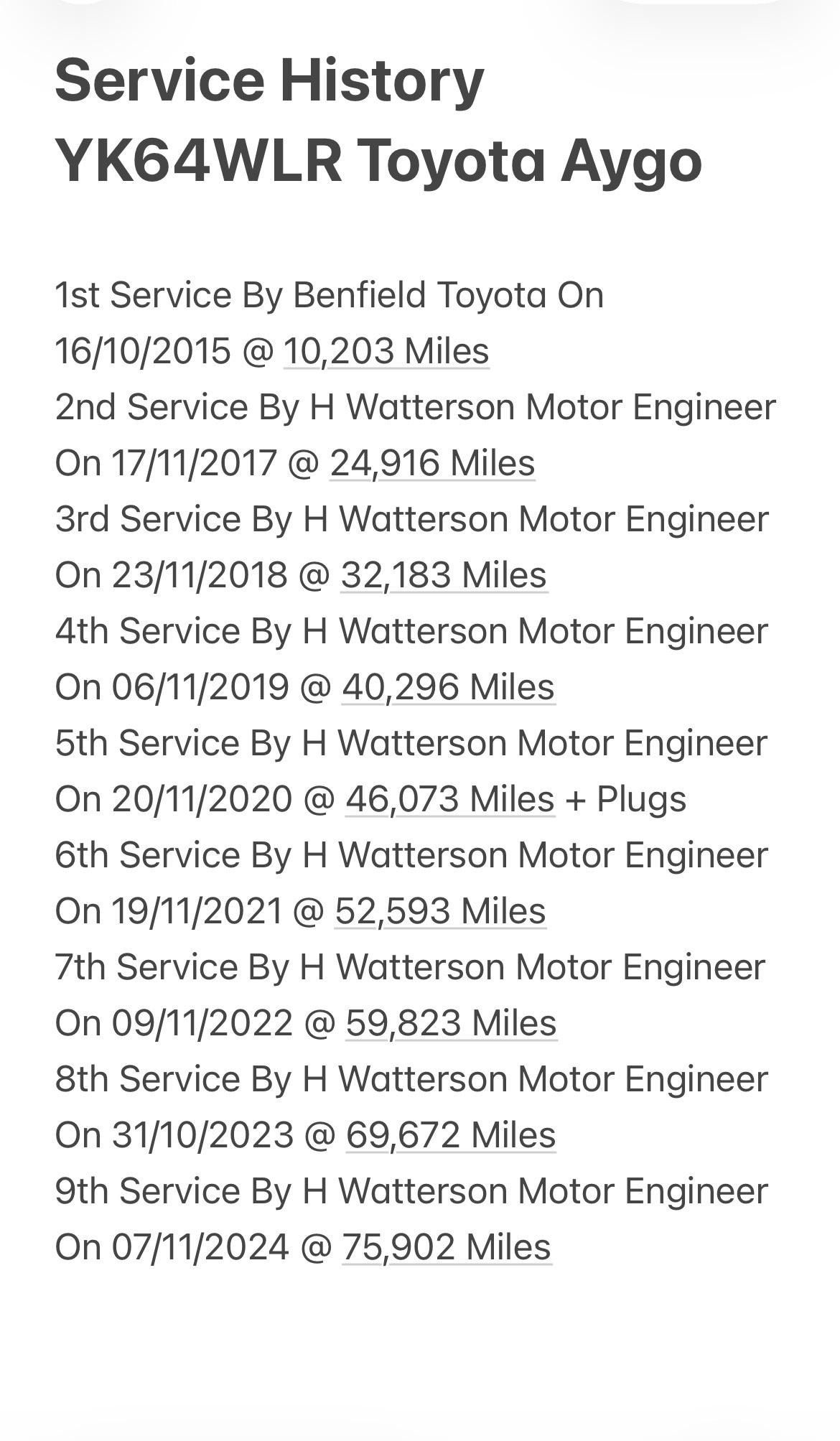Click the YK64WLR Toyota Aygo title line
Image resolution: width=840 pixels, height=1441 pixels.
pos(378,161)
